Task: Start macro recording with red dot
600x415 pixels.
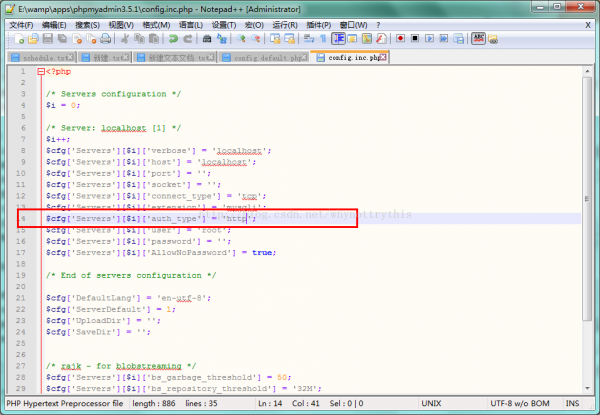Action: tap(400, 39)
